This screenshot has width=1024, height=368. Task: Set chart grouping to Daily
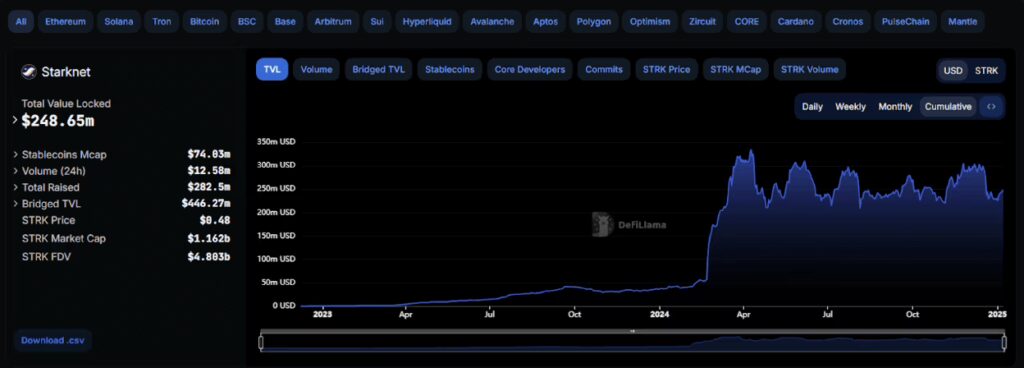(x=812, y=107)
